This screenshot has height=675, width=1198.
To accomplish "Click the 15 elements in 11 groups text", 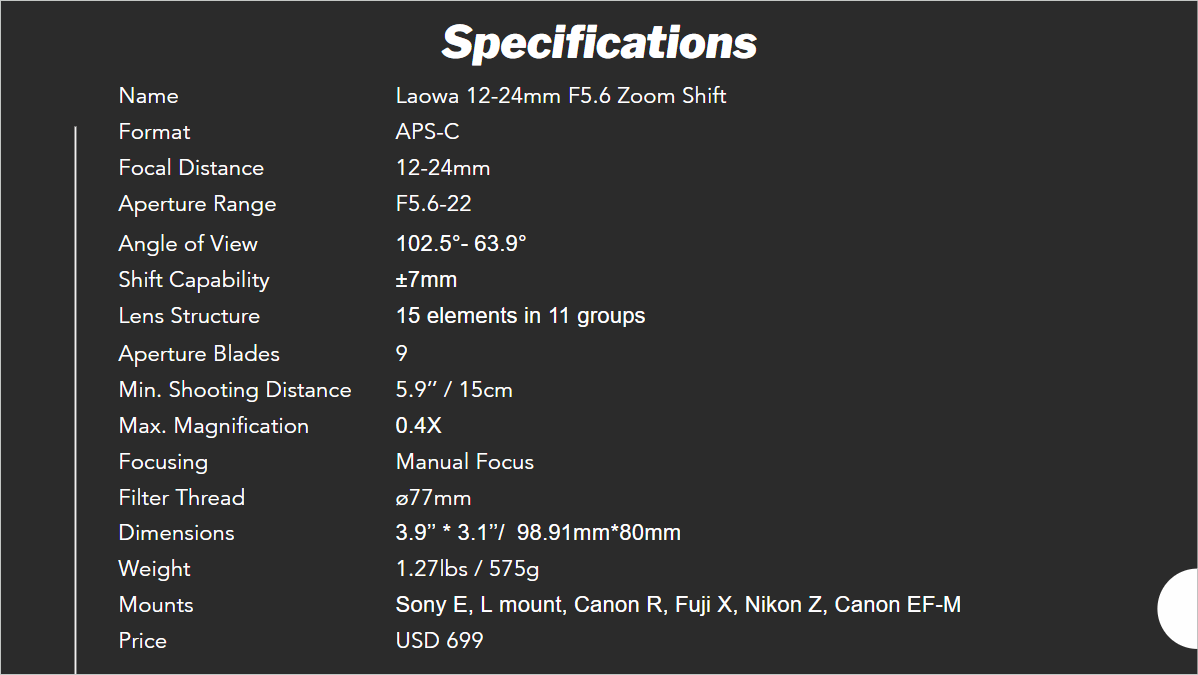I will click(520, 316).
